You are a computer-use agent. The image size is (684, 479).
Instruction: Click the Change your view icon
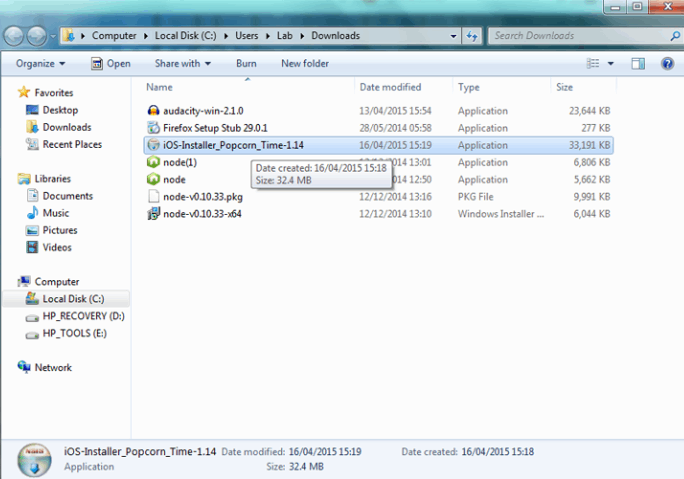(x=593, y=64)
